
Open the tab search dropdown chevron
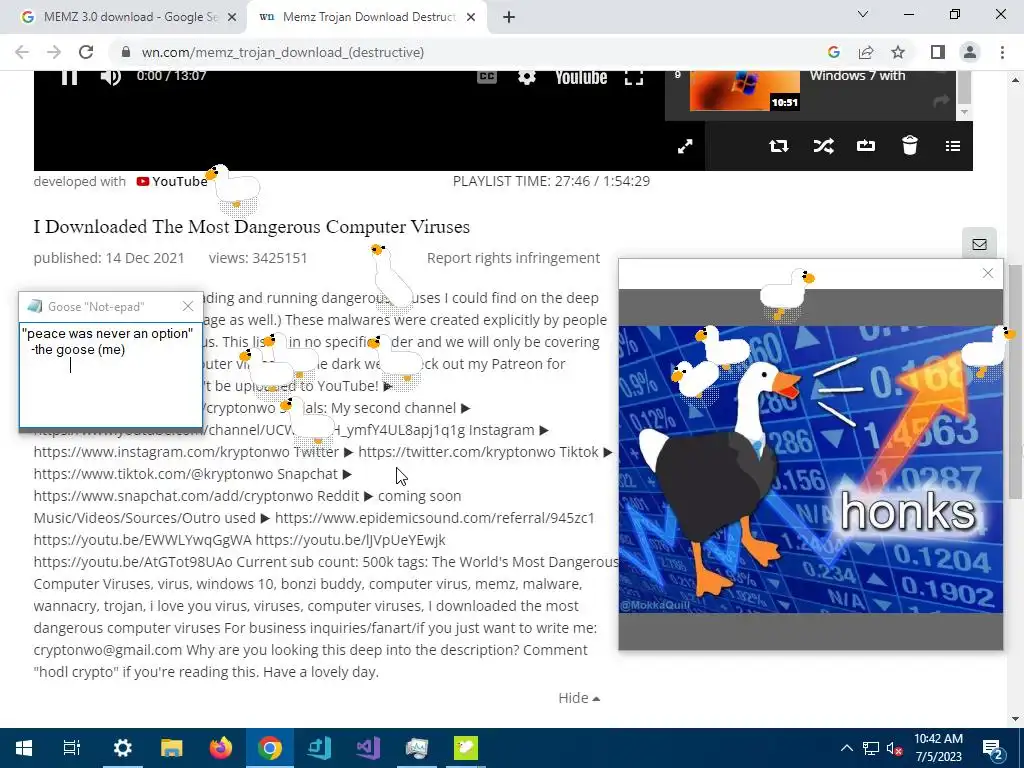click(863, 14)
